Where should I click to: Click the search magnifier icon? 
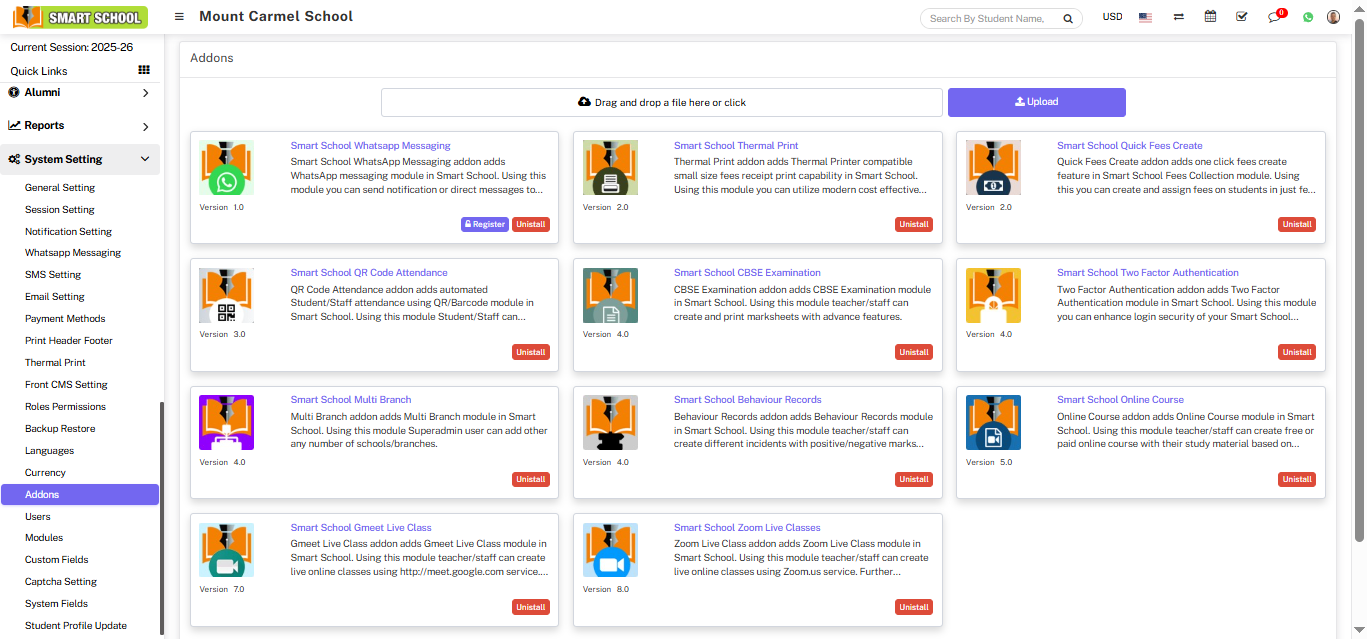pos(1068,19)
